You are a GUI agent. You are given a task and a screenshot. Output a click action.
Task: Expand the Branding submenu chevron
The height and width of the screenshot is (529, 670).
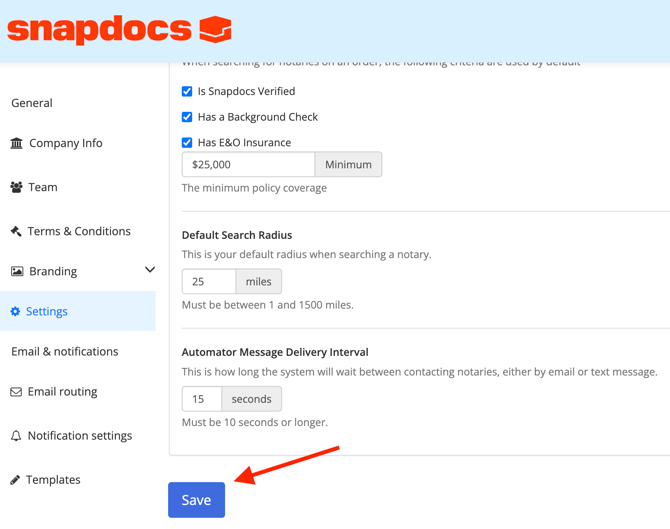pos(150,270)
